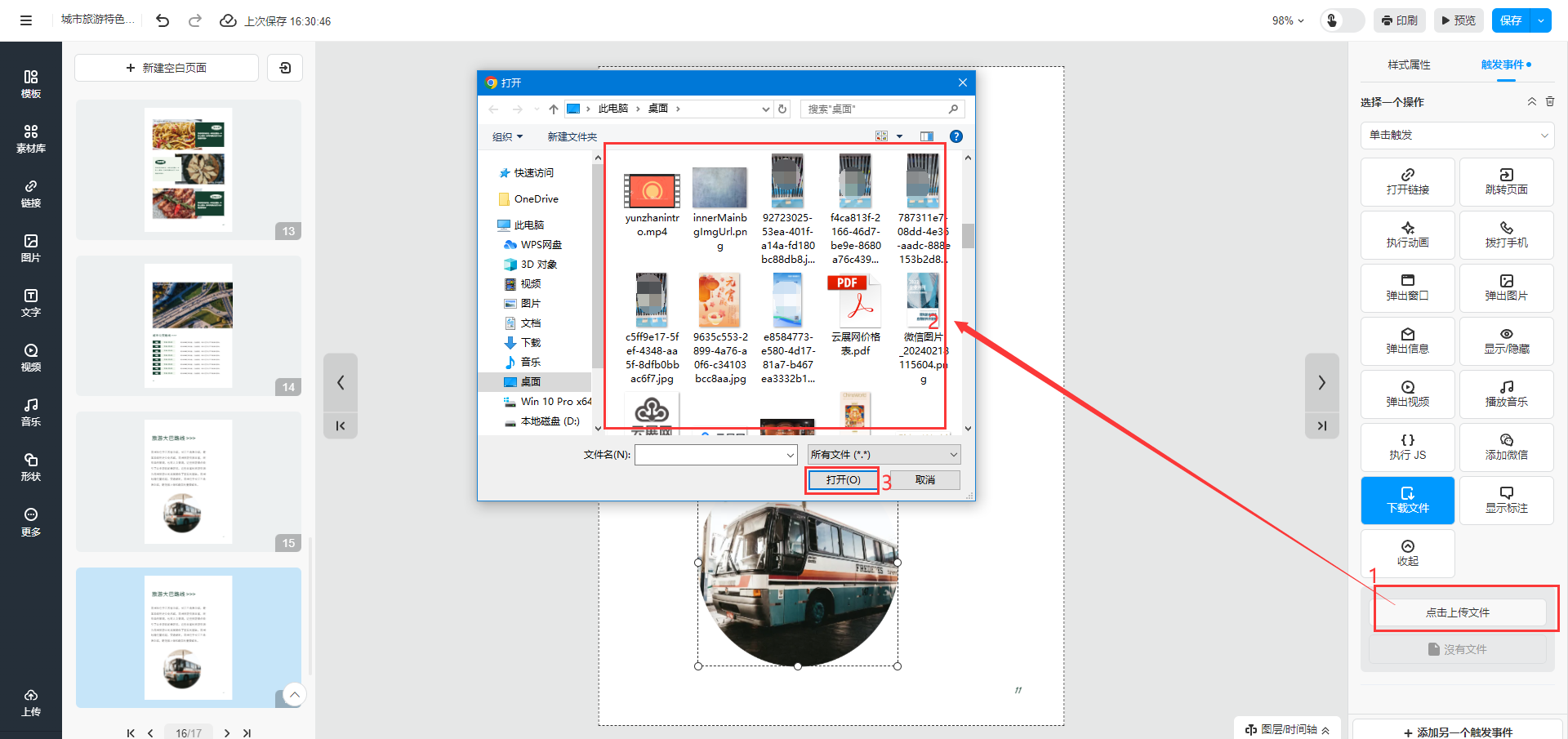Select the 弹出视频 popup video action
1568x739 pixels.
pyautogui.click(x=1407, y=394)
